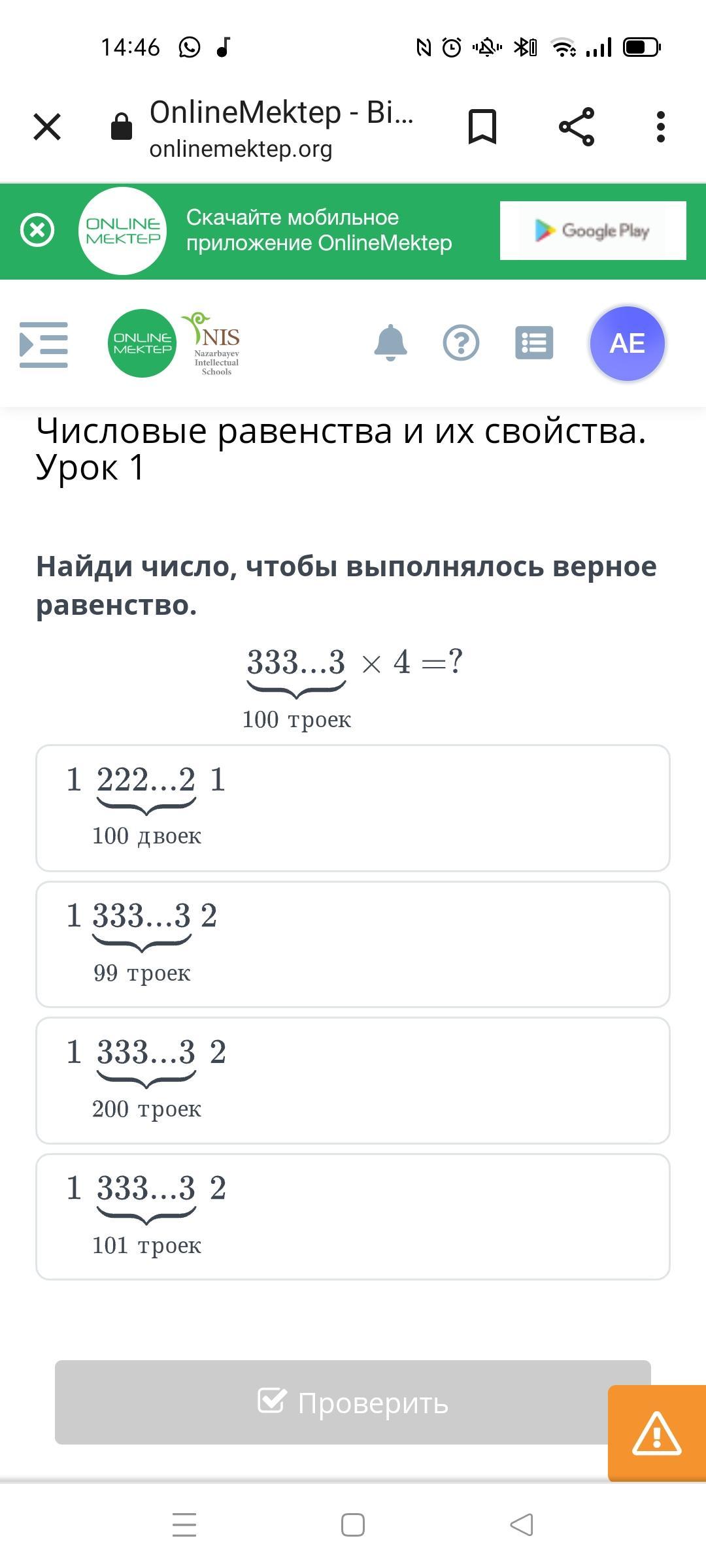The width and height of the screenshot is (706, 1568).
Task: Open the notifications bell icon
Action: (x=391, y=342)
